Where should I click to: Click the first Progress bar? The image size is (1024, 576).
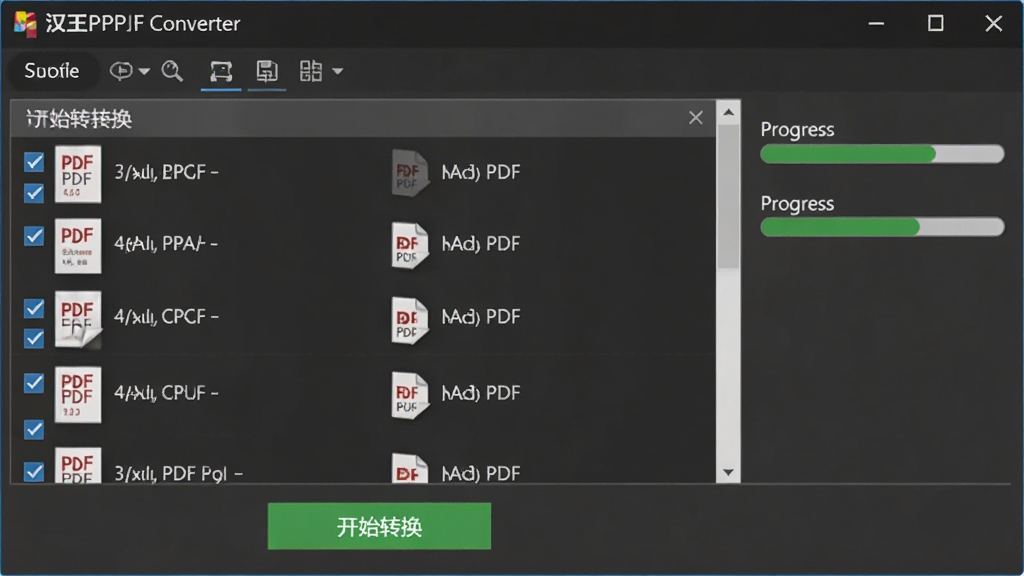[882, 154]
